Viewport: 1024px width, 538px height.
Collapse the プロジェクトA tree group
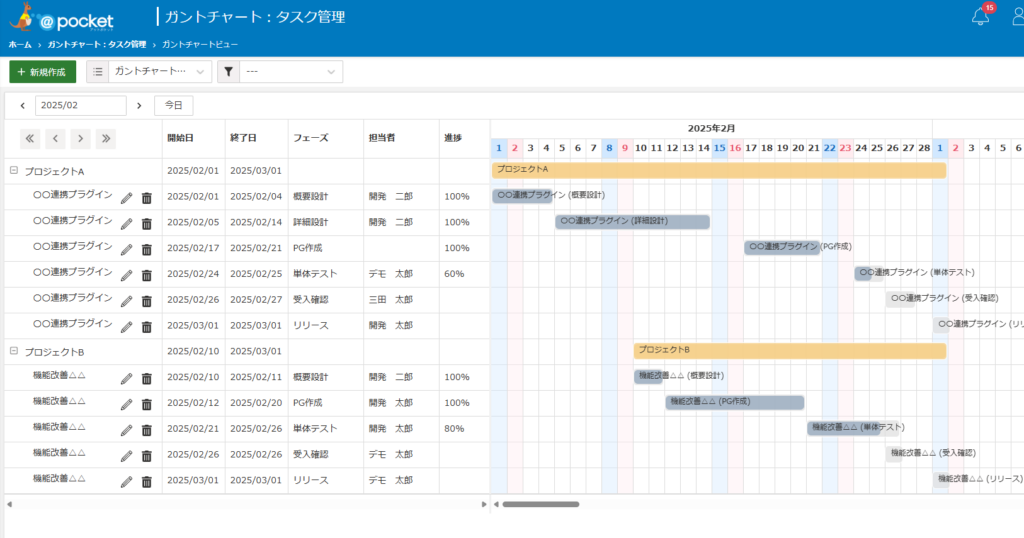(x=14, y=171)
